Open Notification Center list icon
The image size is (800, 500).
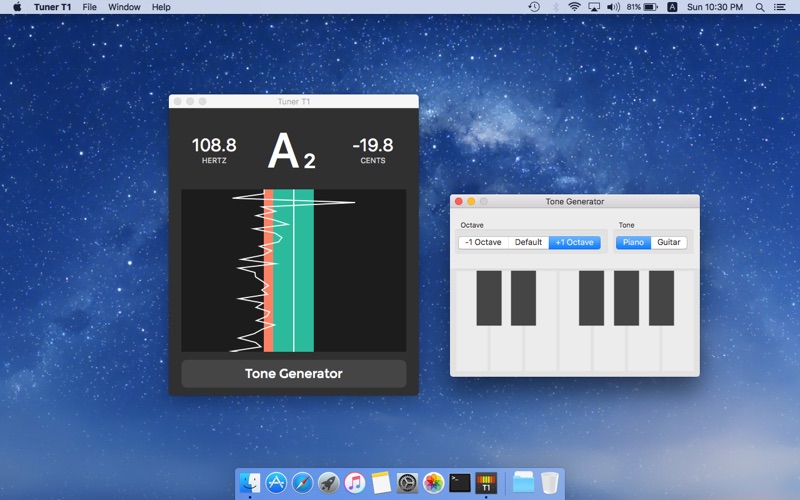[x=780, y=7]
